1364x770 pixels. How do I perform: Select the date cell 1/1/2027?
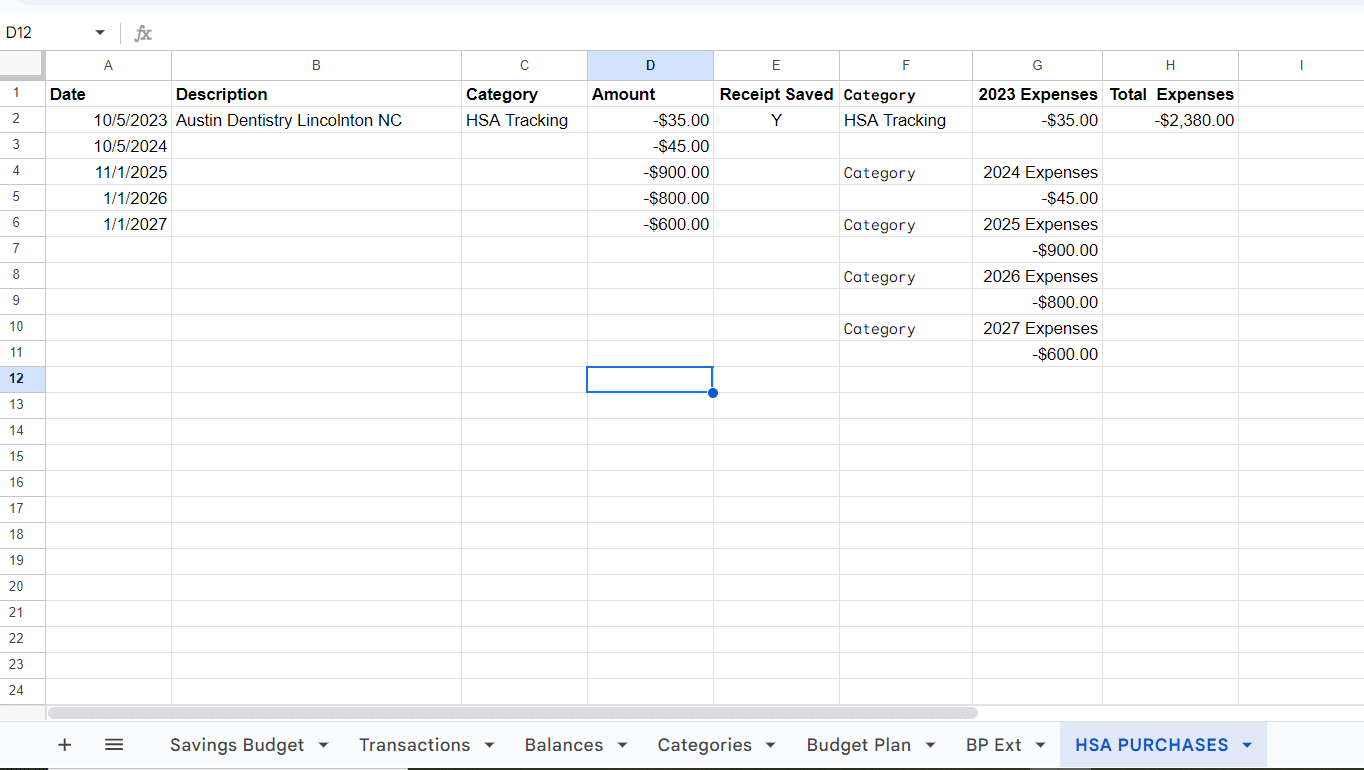pyautogui.click(x=108, y=224)
